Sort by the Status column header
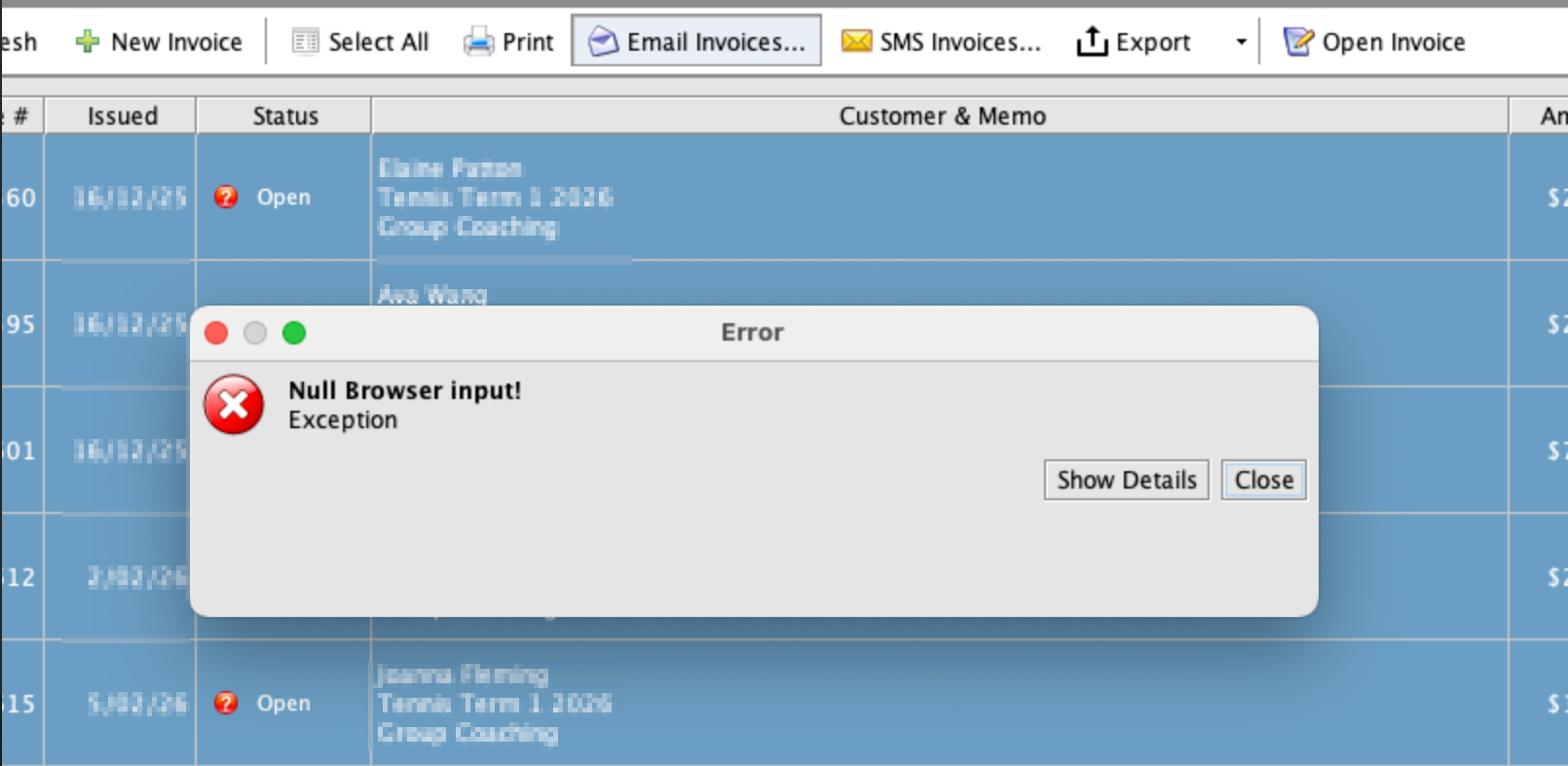 (284, 116)
